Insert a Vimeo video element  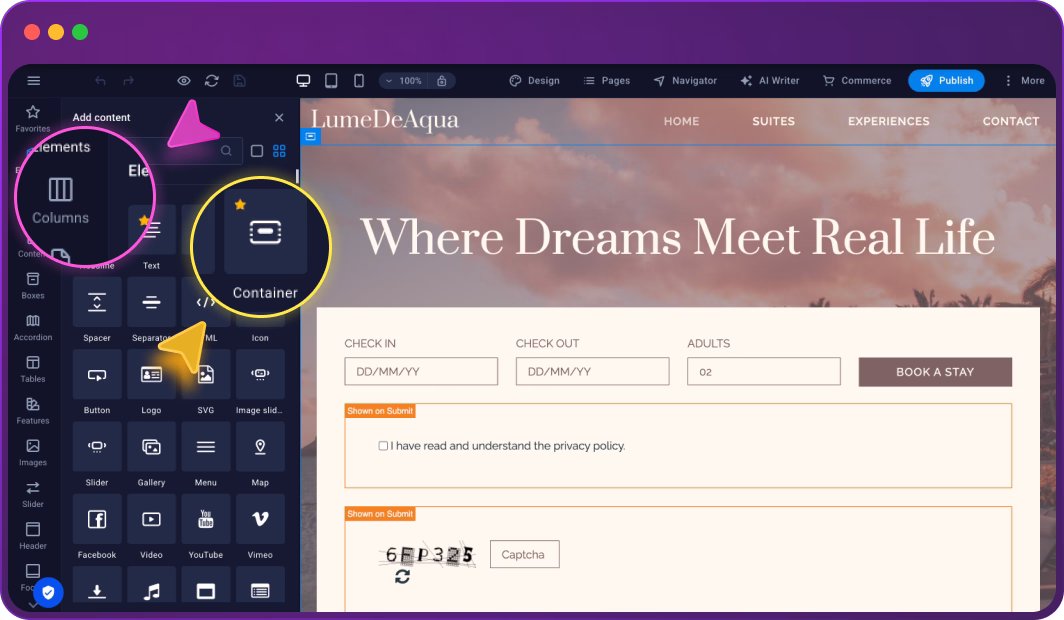(260, 519)
